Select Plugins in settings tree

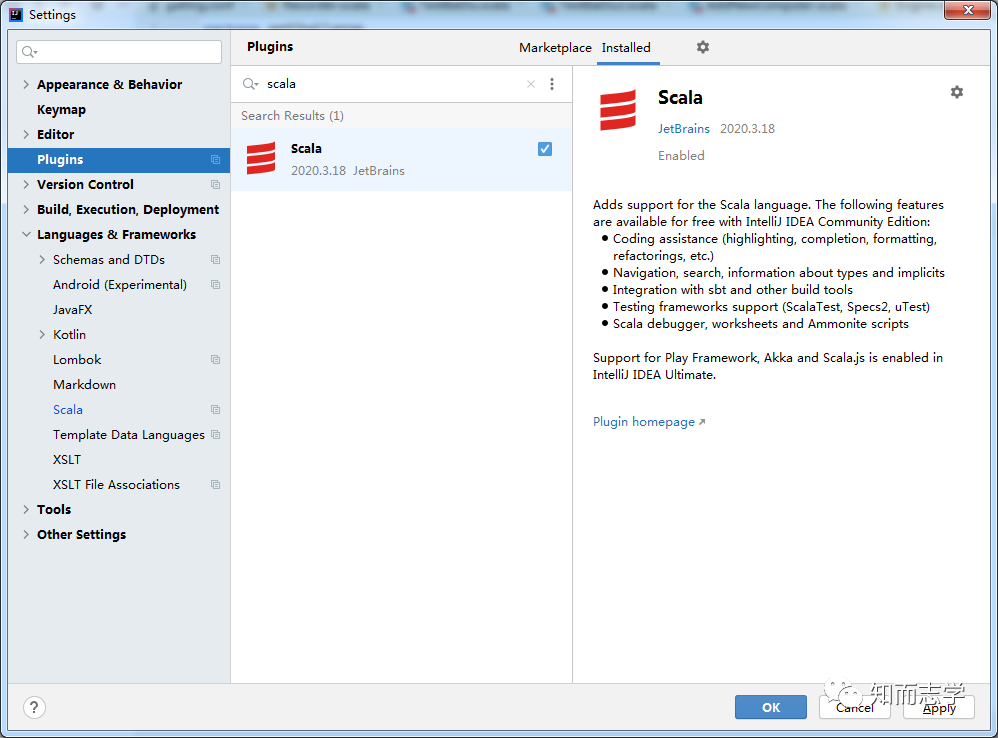[118, 160]
